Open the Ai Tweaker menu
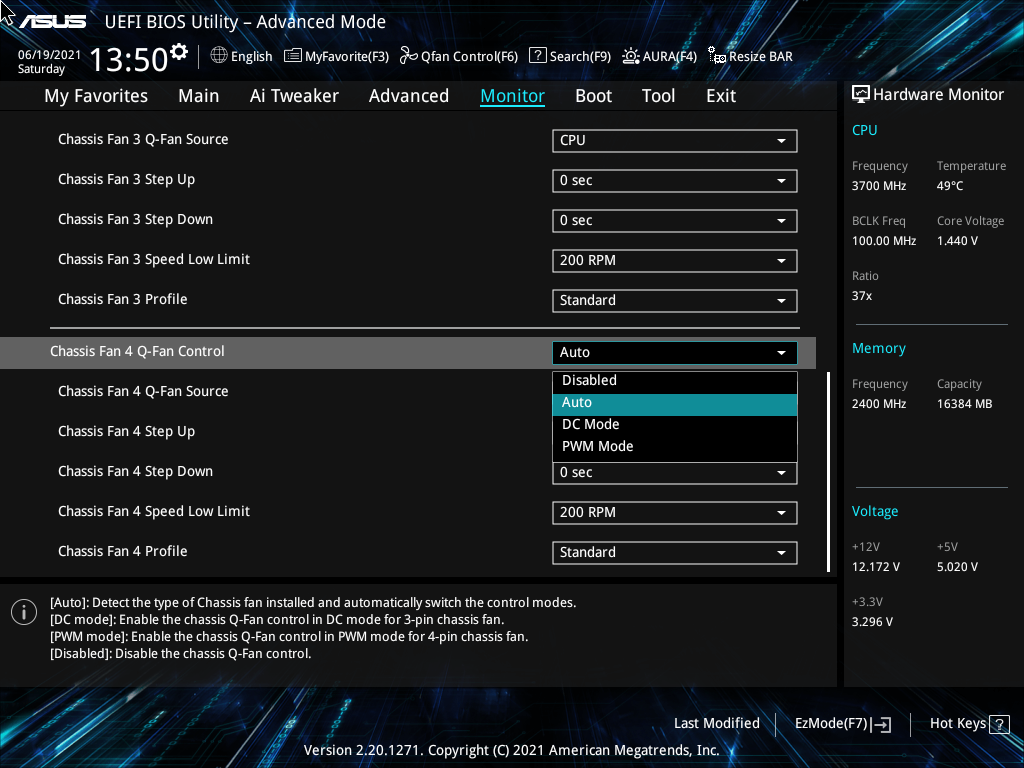Image resolution: width=1024 pixels, height=768 pixels. coord(294,95)
